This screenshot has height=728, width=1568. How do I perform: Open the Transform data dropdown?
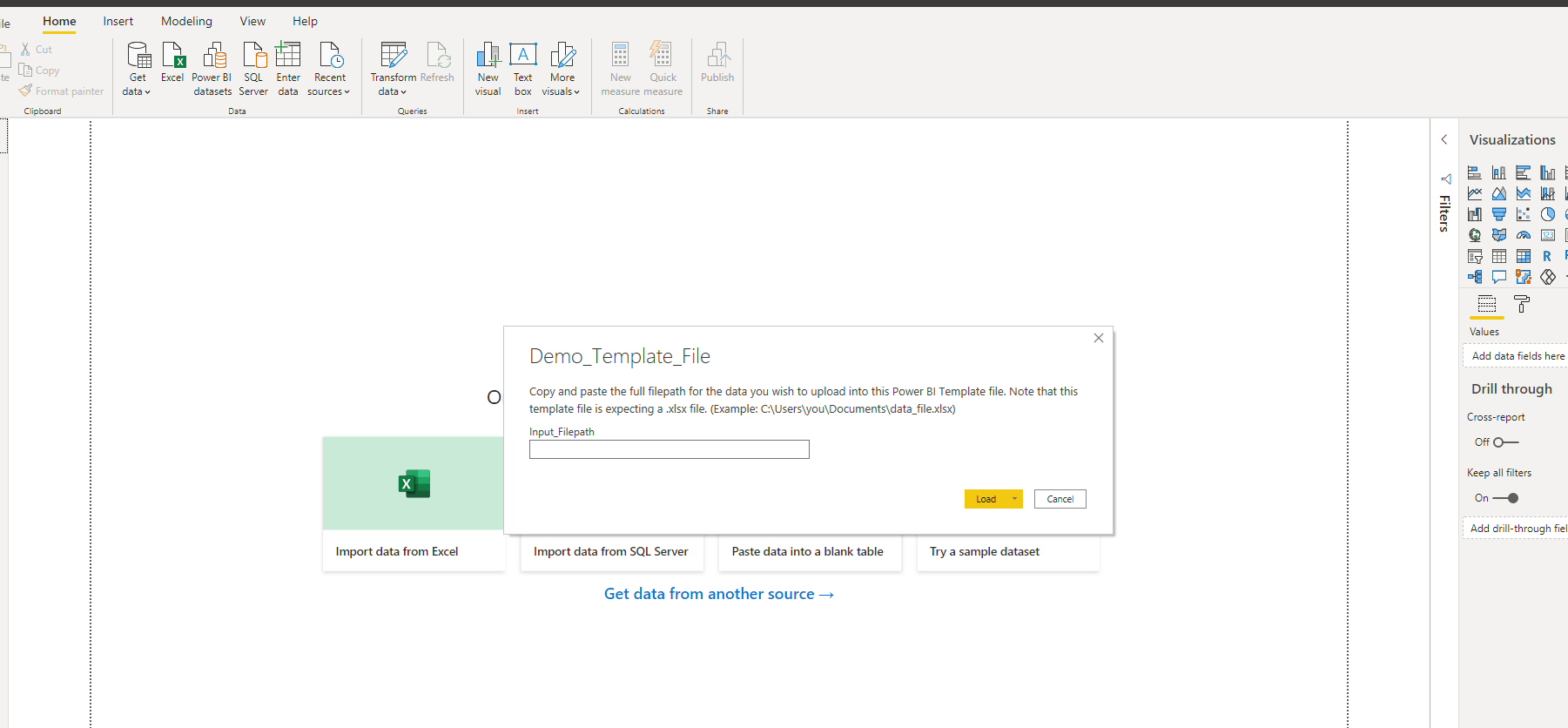pyautogui.click(x=394, y=68)
